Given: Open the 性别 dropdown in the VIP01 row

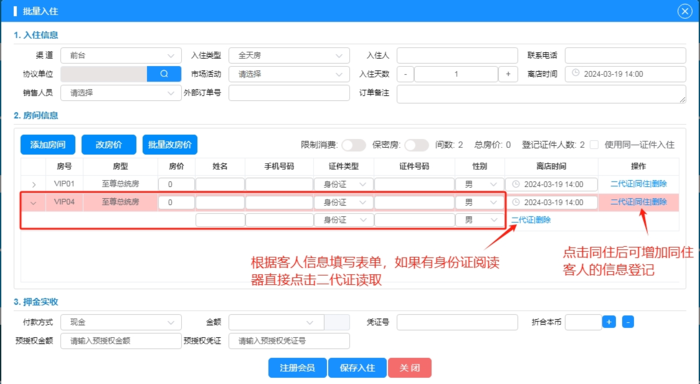Looking at the screenshot, I should (480, 184).
